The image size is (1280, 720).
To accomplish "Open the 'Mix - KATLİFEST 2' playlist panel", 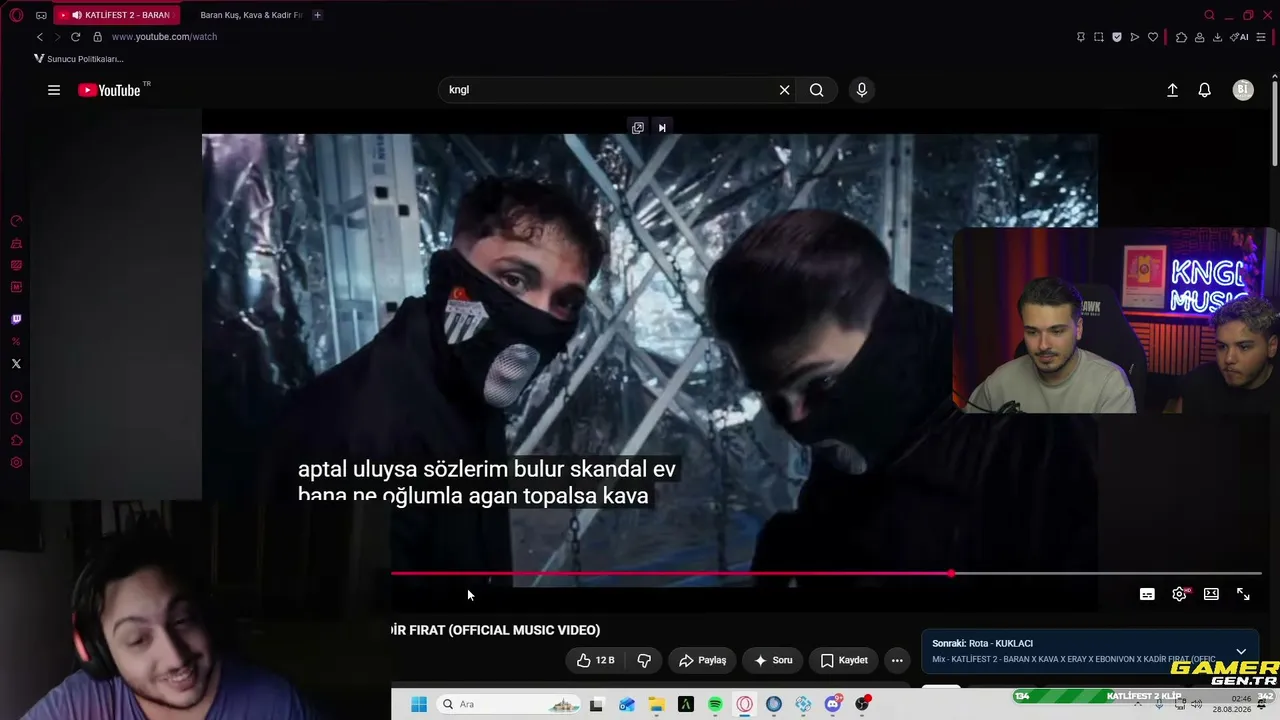I will pos(1088,651).
